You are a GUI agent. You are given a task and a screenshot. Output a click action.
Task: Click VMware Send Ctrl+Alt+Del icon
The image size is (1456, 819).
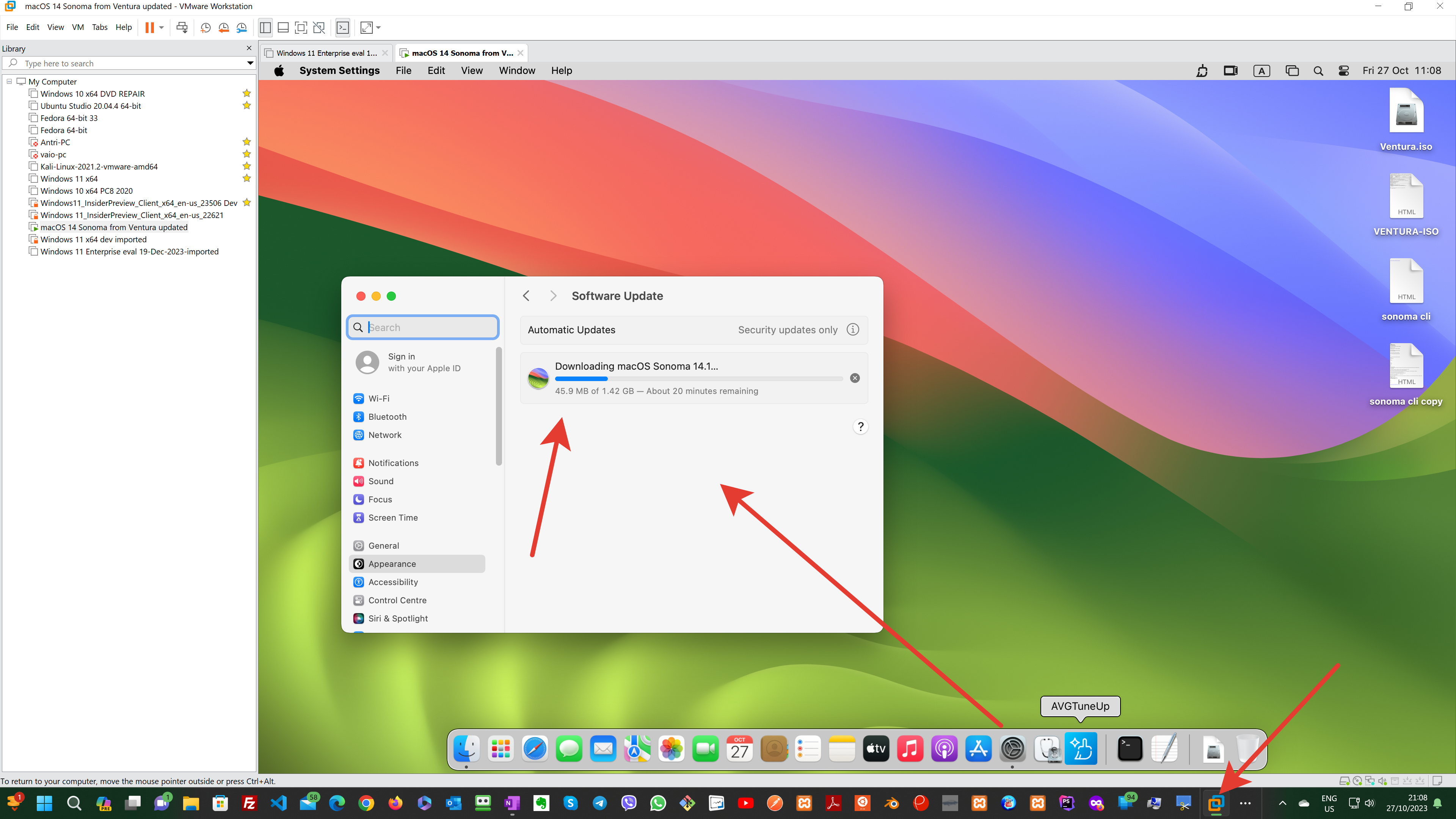point(182,27)
